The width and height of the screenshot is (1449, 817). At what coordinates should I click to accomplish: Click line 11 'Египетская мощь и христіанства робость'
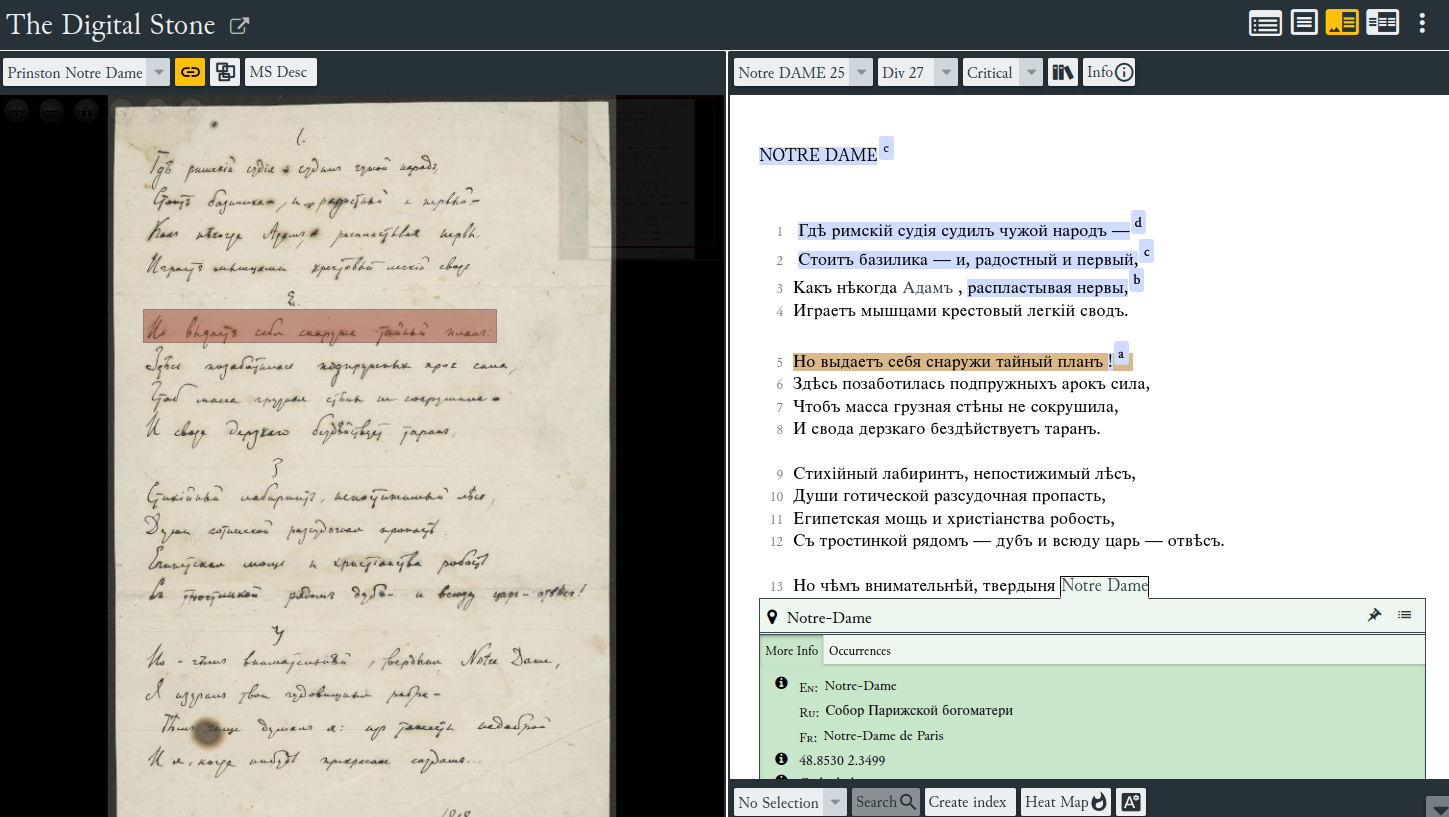click(953, 519)
